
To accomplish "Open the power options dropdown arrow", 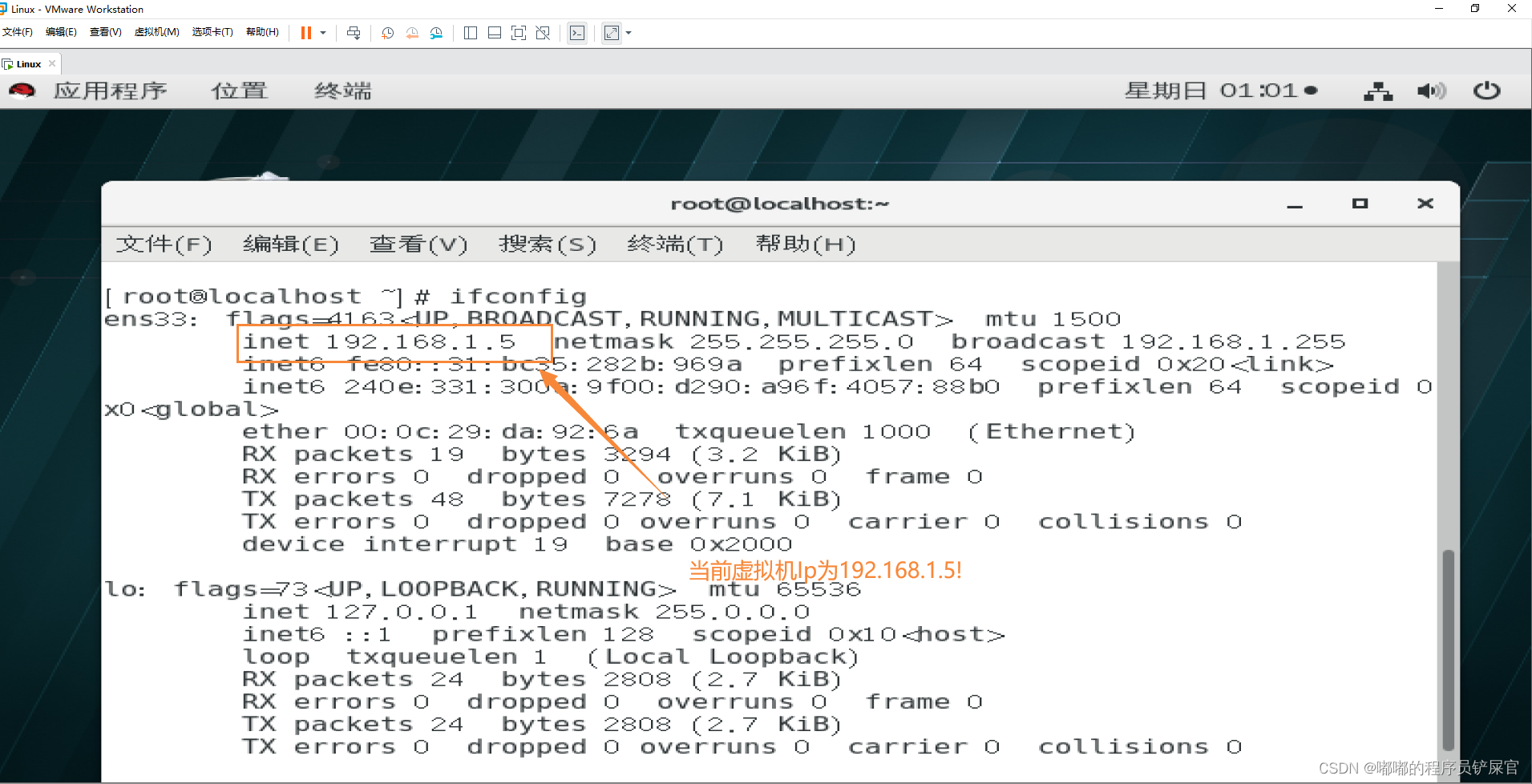I will 323,33.
